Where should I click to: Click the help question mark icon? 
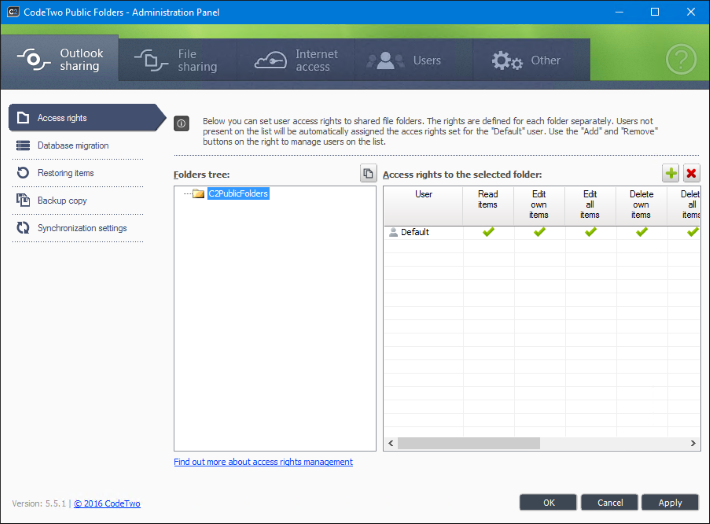tap(681, 59)
